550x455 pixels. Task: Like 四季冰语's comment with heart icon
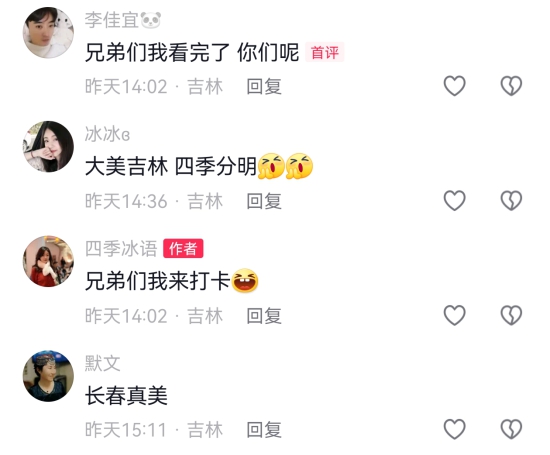(x=455, y=315)
